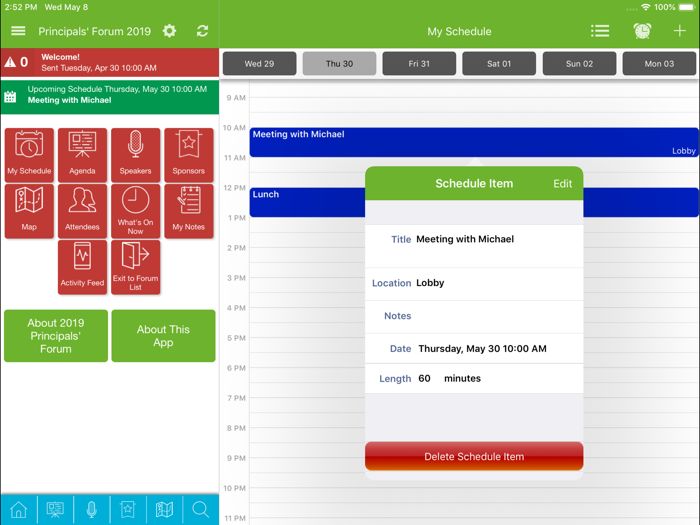Tap the search icon in bottom bar

coord(201,510)
